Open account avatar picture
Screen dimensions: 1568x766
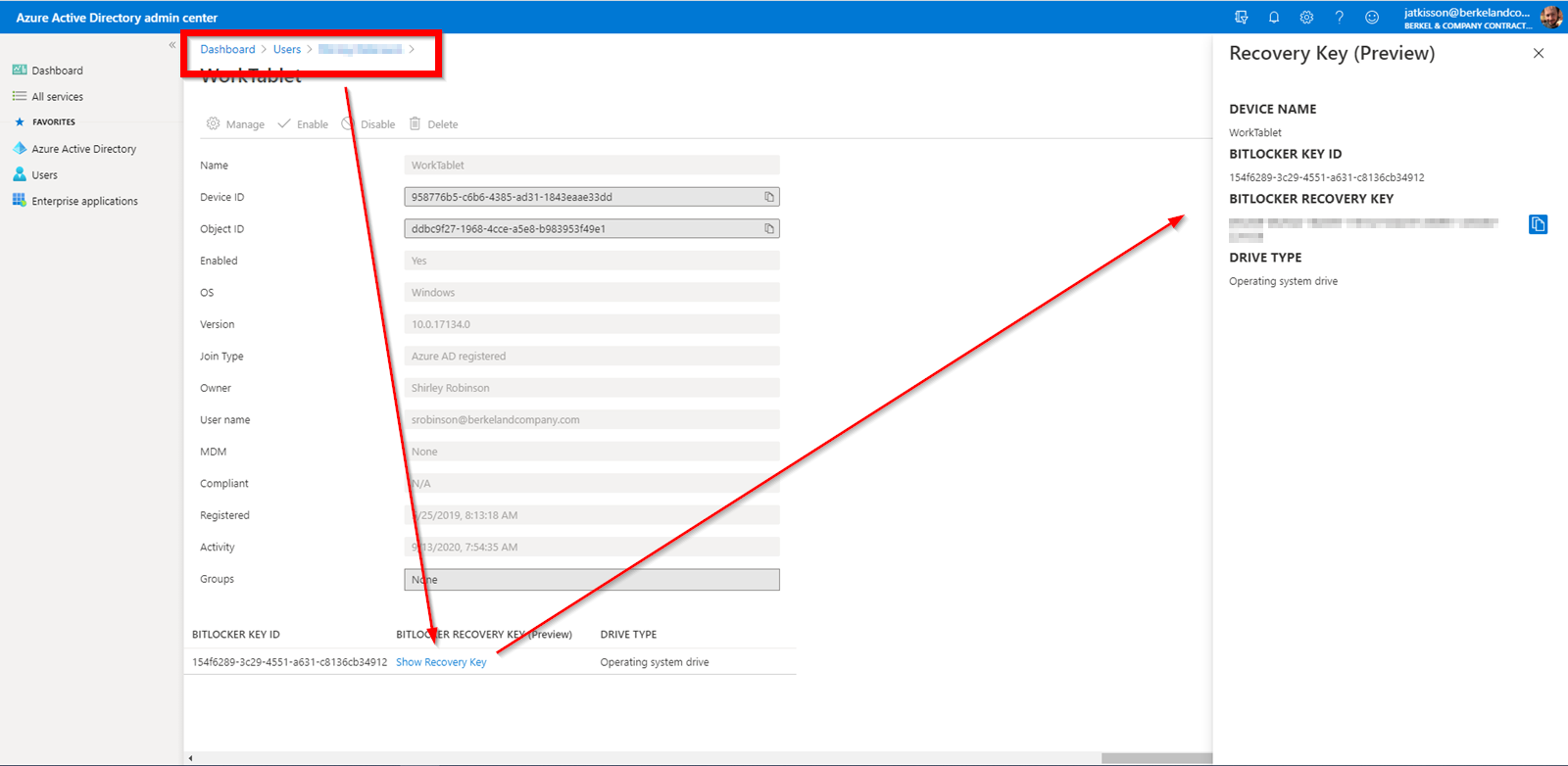point(1551,17)
